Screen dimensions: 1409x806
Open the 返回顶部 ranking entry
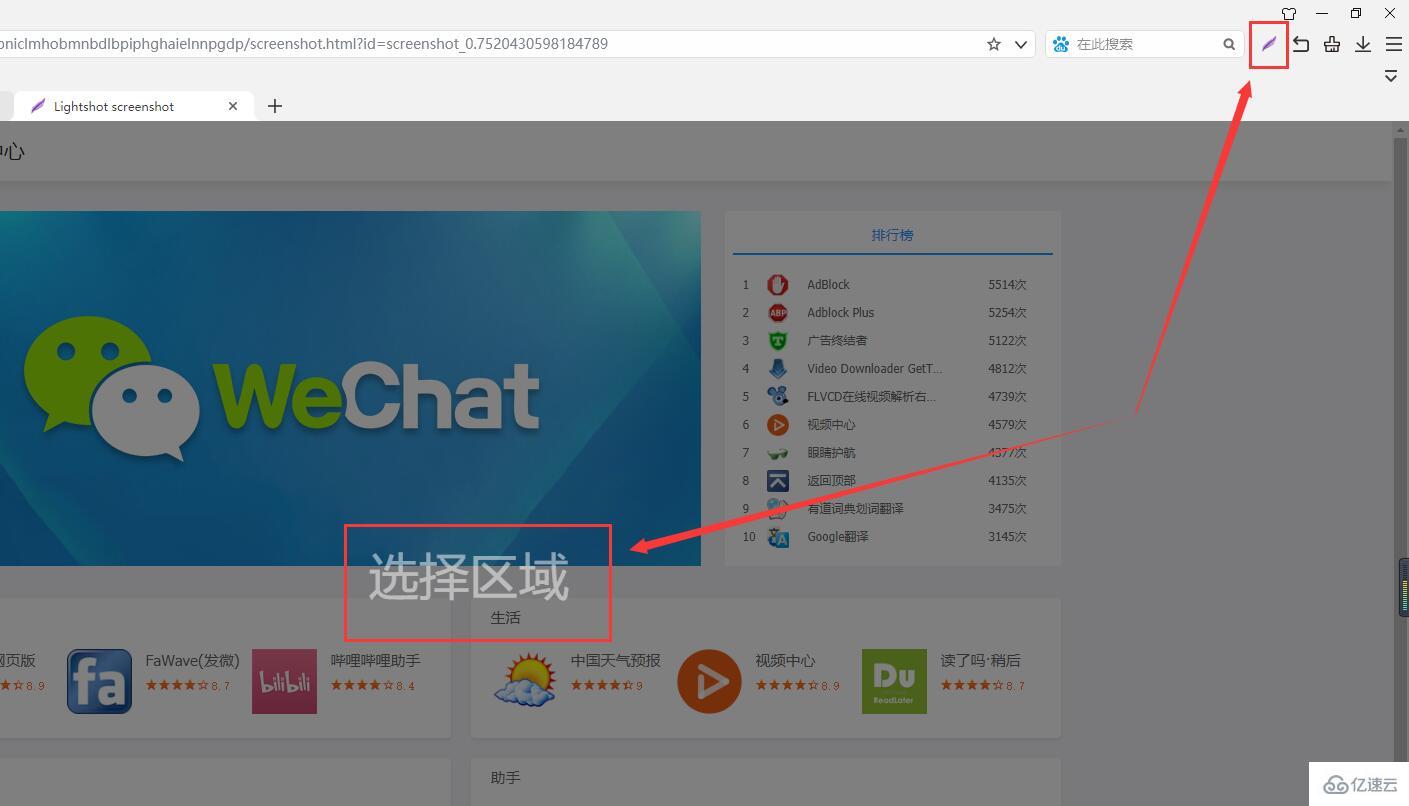(x=831, y=481)
